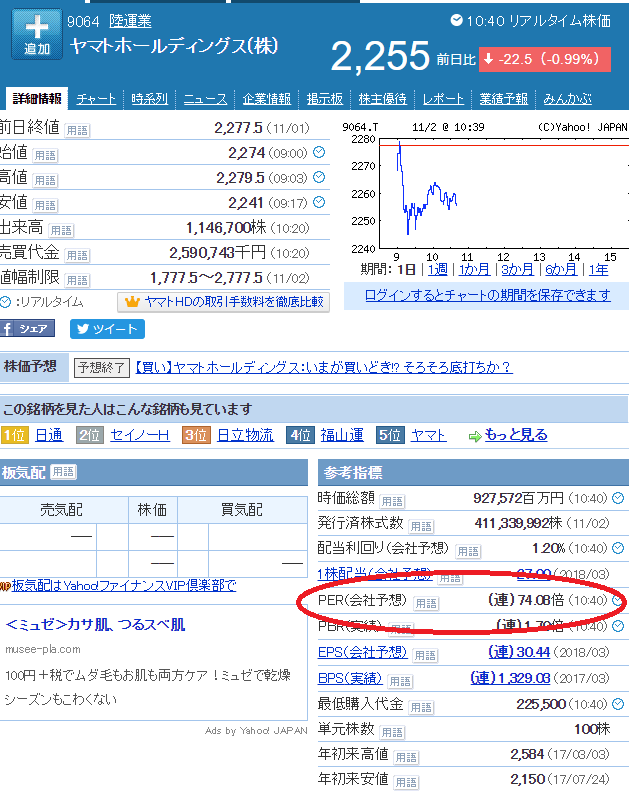Click 用語 glossary icon beside 単元株数
629x791 pixels.
tap(392, 732)
